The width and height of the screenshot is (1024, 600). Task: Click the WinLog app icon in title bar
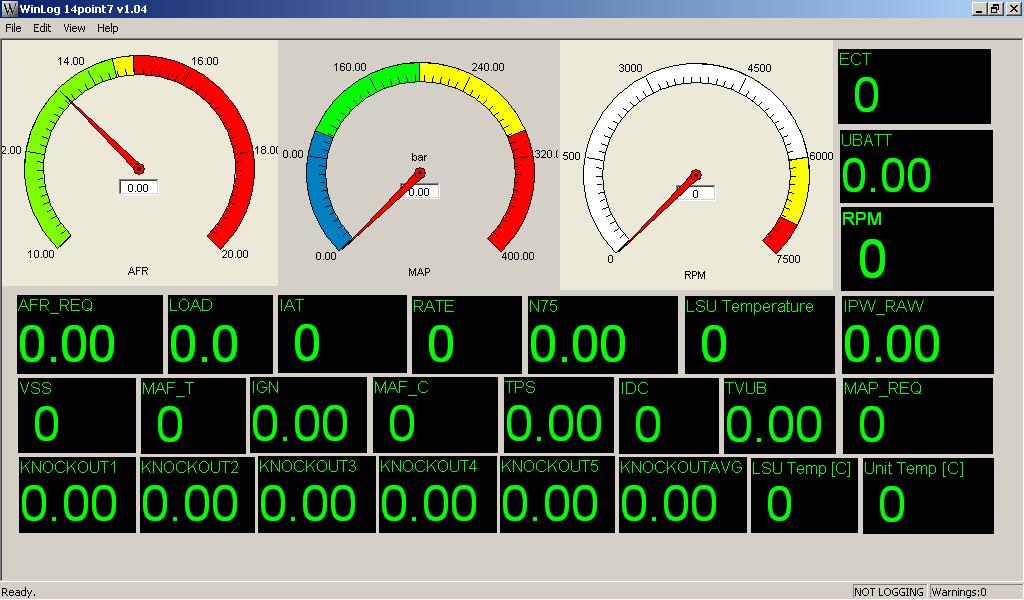pyautogui.click(x=10, y=8)
